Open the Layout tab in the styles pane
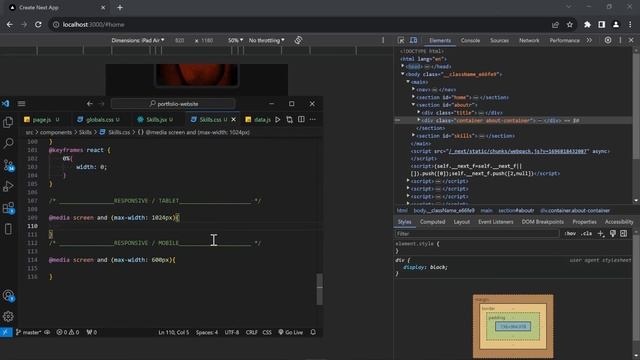This screenshot has height=360, width=640. coord(462,222)
